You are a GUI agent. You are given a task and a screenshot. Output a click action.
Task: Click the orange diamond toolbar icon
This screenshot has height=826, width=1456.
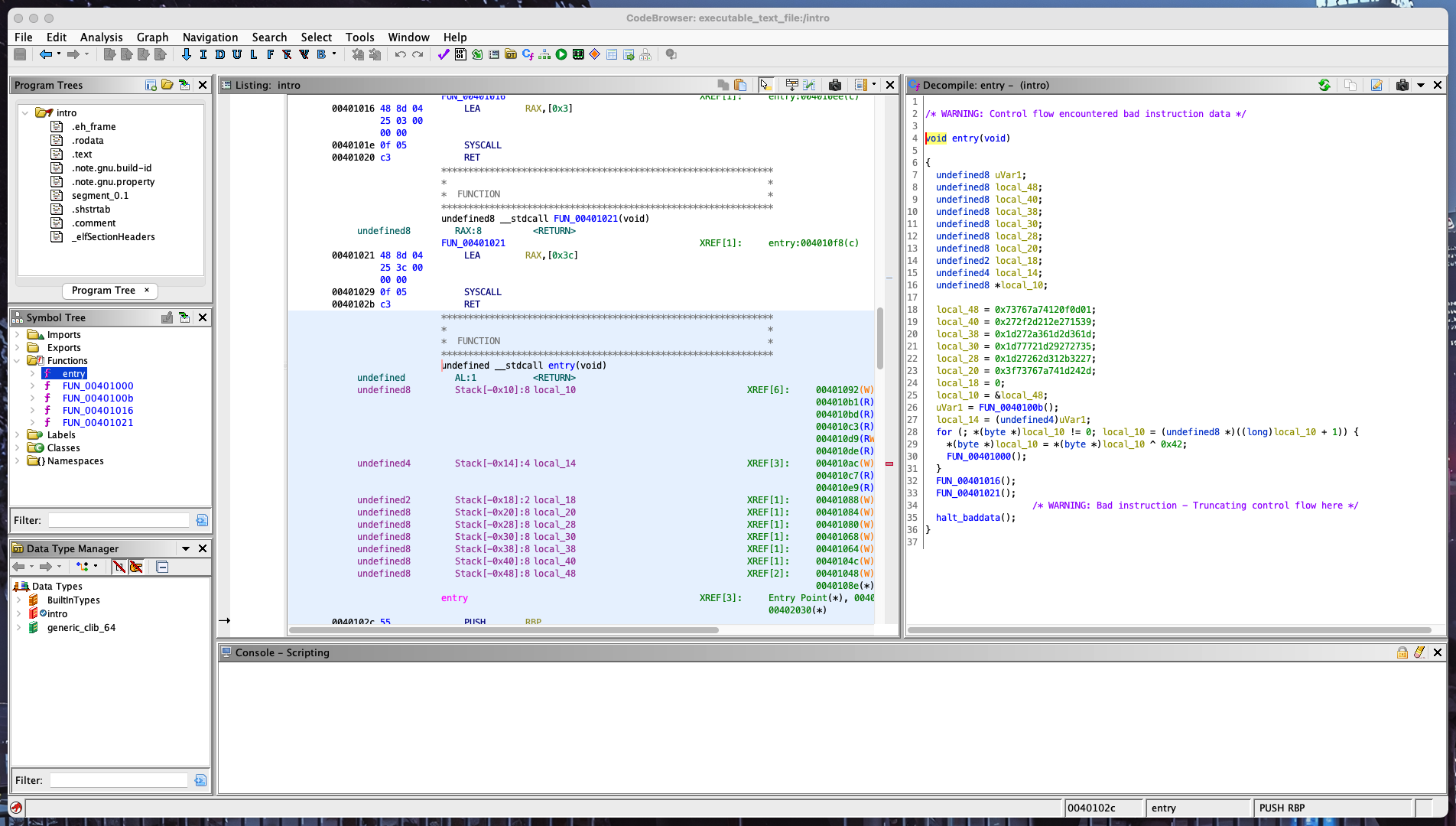click(595, 54)
